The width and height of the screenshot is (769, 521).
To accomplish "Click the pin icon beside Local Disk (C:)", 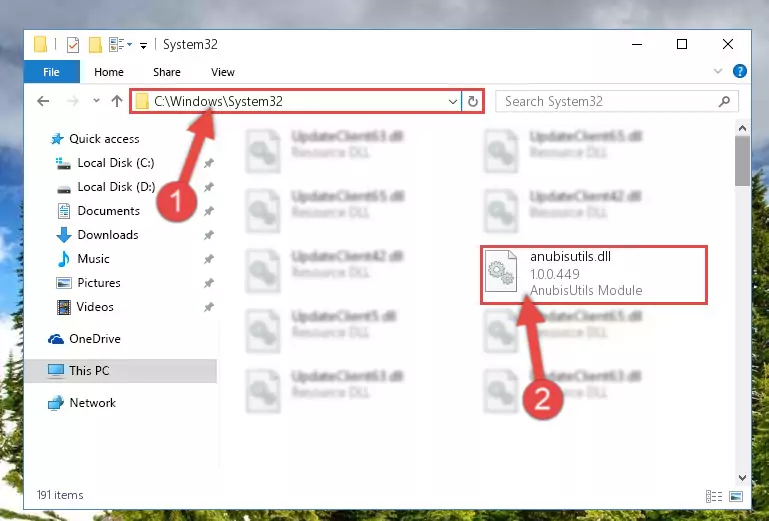I will click(x=209, y=163).
